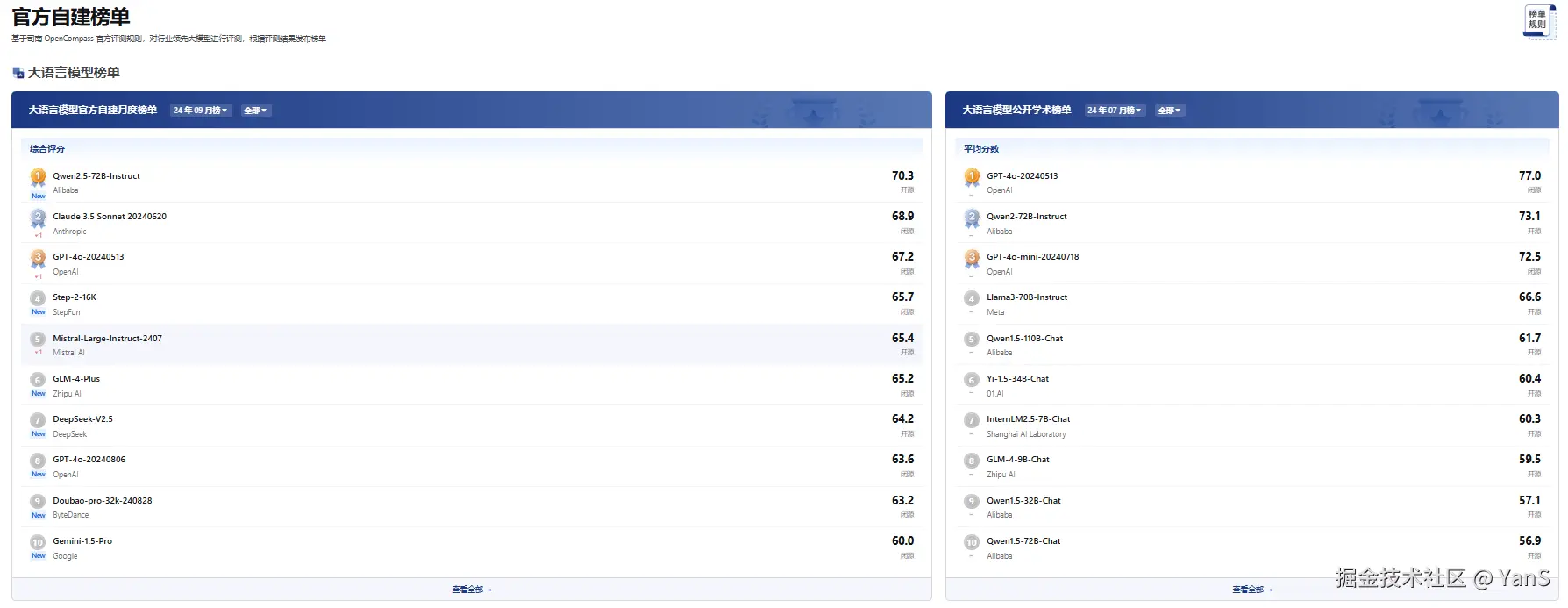Click the Qwen1.5-72B-Chat model name
Image resolution: width=1568 pixels, height=608 pixels.
[1023, 541]
